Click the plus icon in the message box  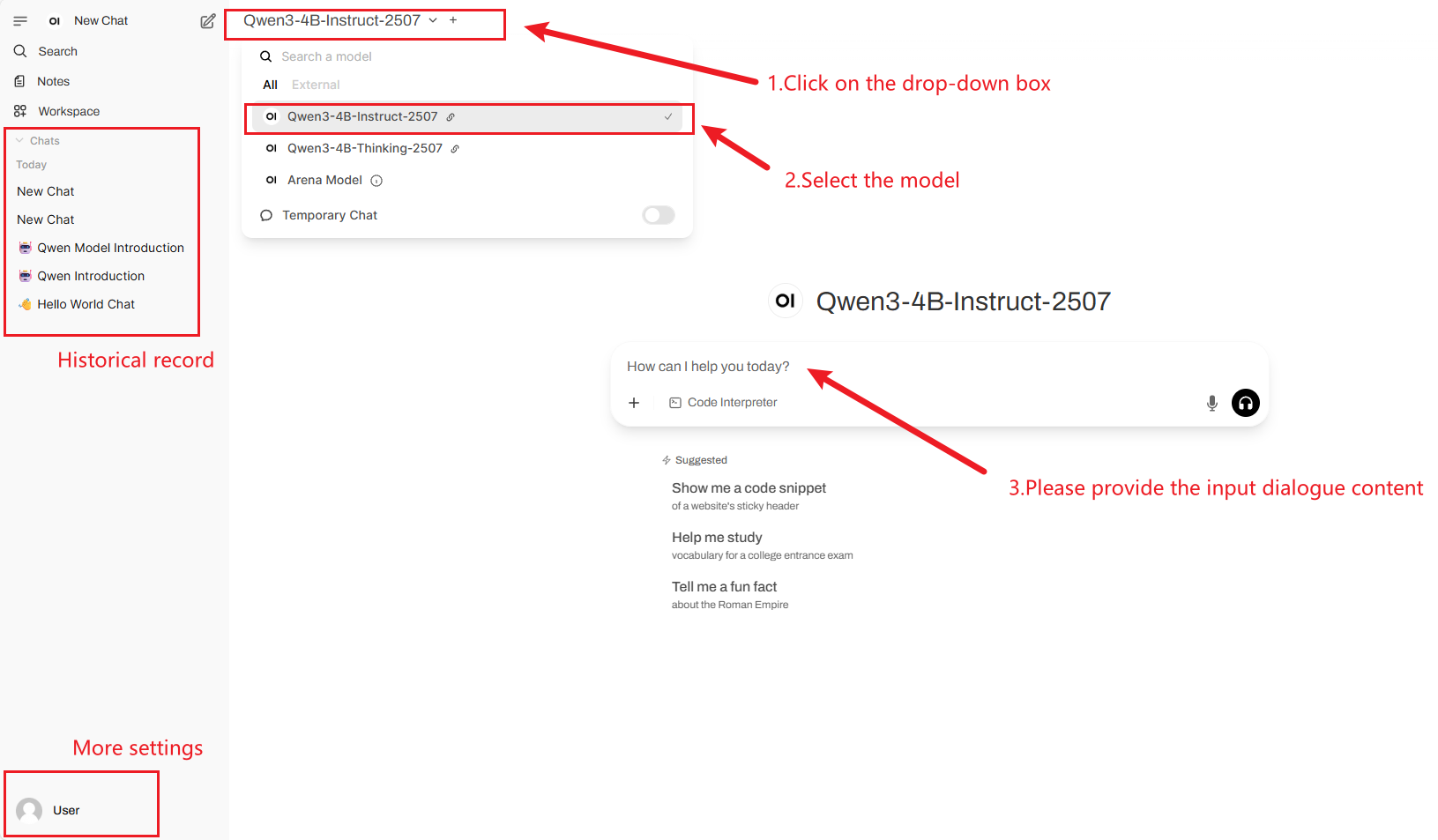[633, 403]
